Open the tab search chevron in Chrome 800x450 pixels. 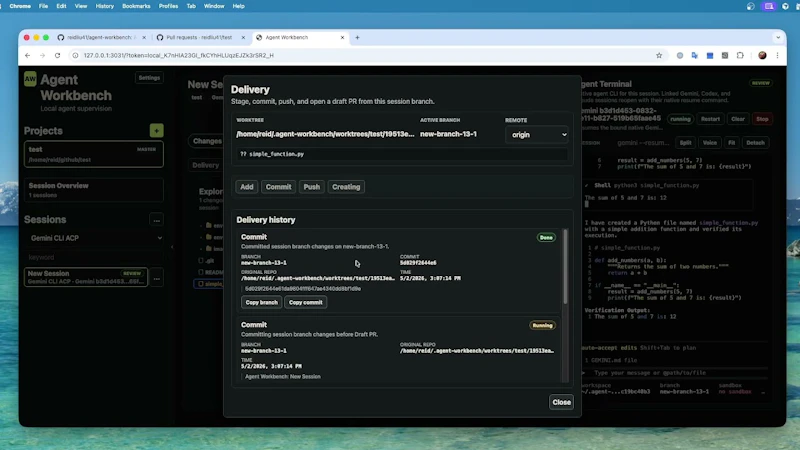click(778, 37)
